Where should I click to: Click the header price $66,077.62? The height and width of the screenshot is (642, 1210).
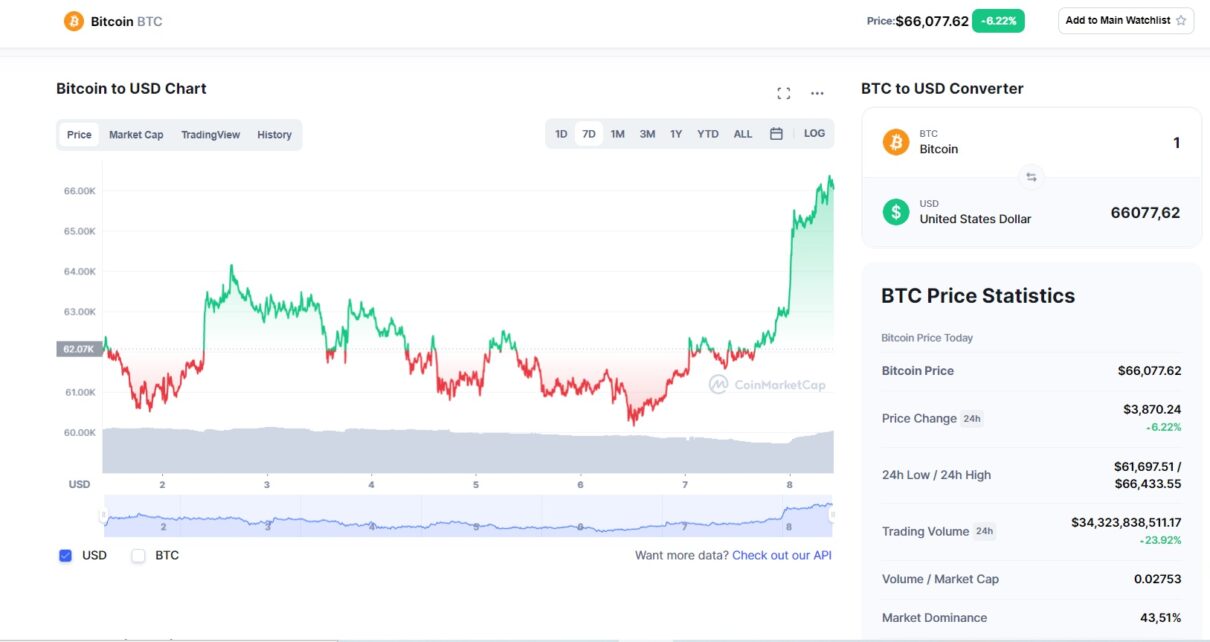932,21
